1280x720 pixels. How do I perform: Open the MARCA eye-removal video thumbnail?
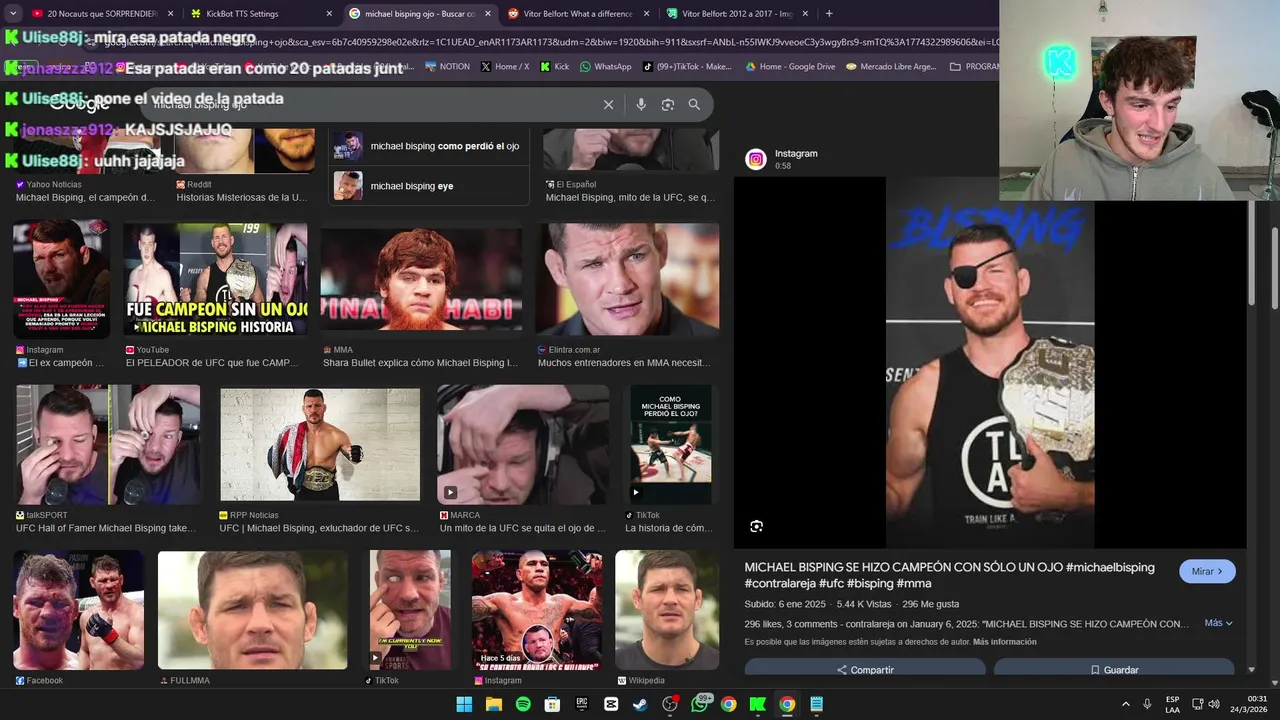(523, 445)
